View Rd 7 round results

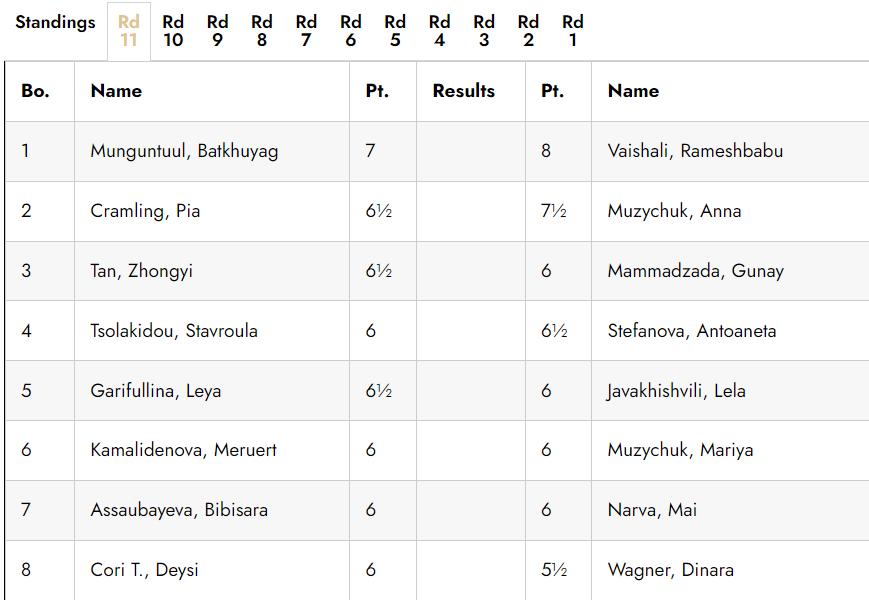click(x=306, y=31)
